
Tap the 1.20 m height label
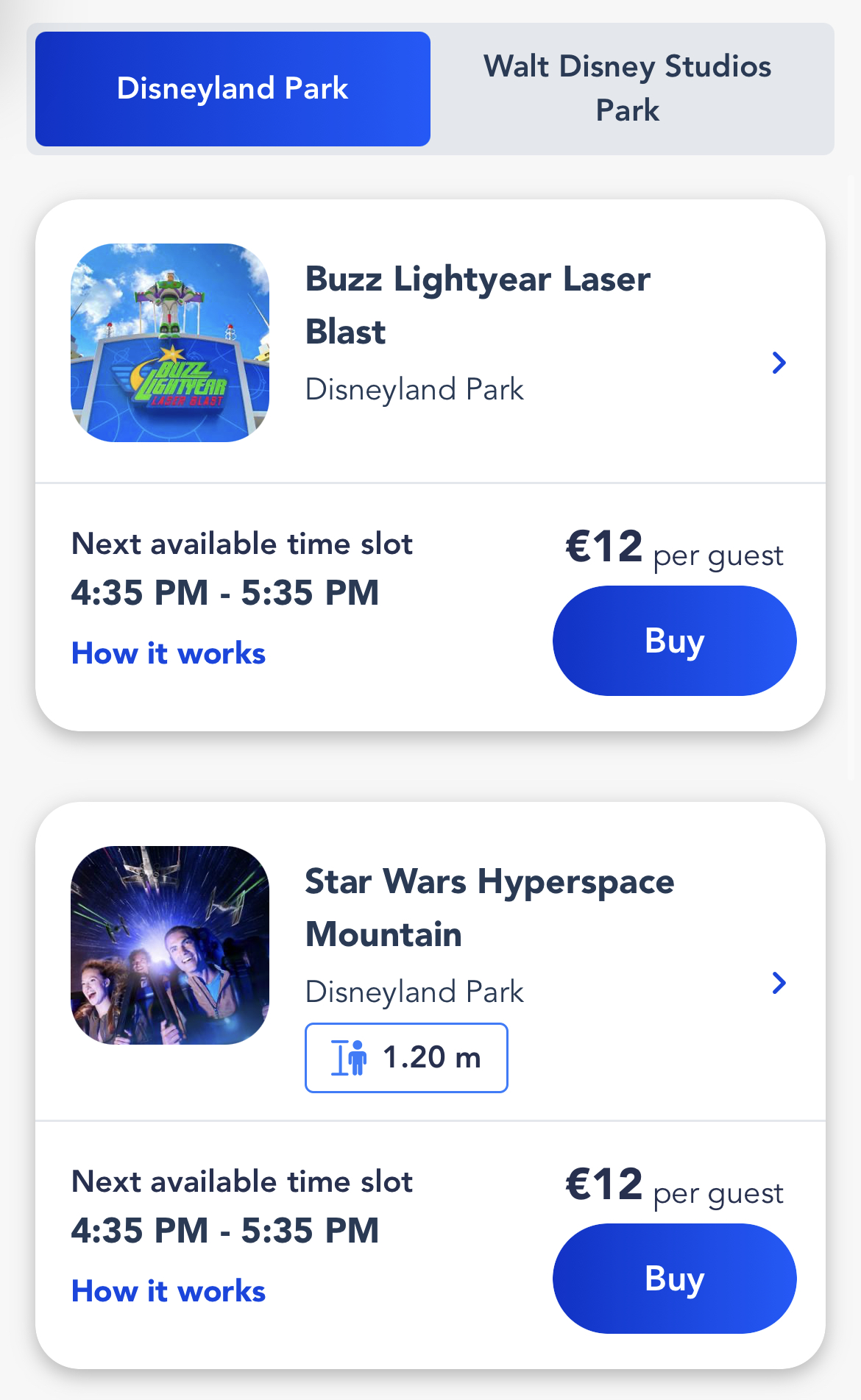click(432, 1058)
